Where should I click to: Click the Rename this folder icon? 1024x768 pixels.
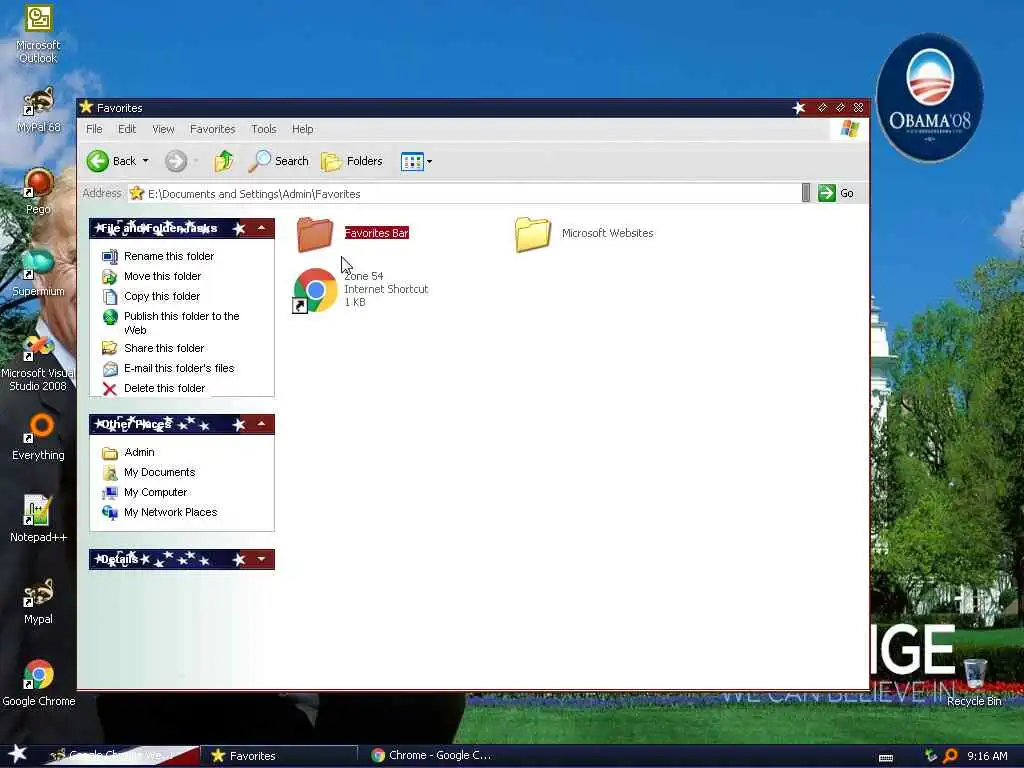pyautogui.click(x=110, y=257)
